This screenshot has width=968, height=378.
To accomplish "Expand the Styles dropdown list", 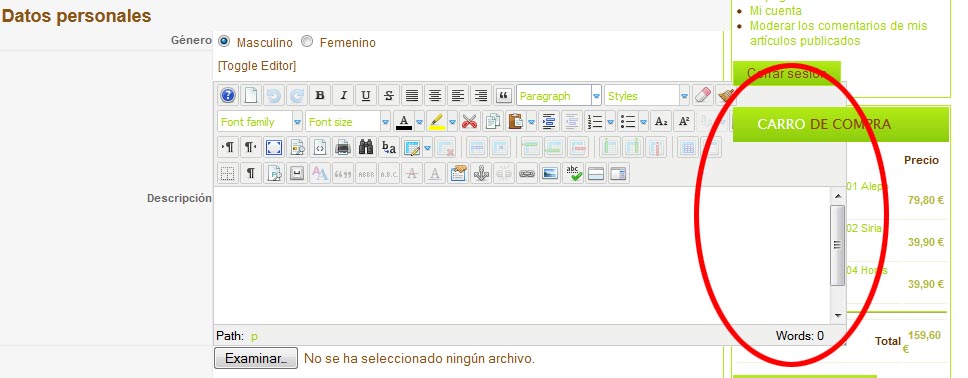I will pos(647,96).
